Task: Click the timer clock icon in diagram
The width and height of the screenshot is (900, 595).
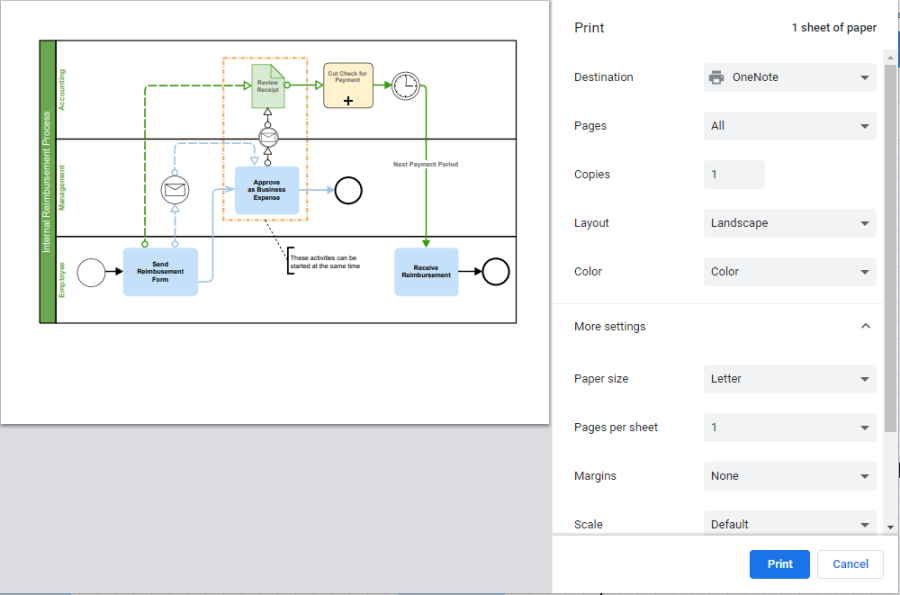Action: 405,86
